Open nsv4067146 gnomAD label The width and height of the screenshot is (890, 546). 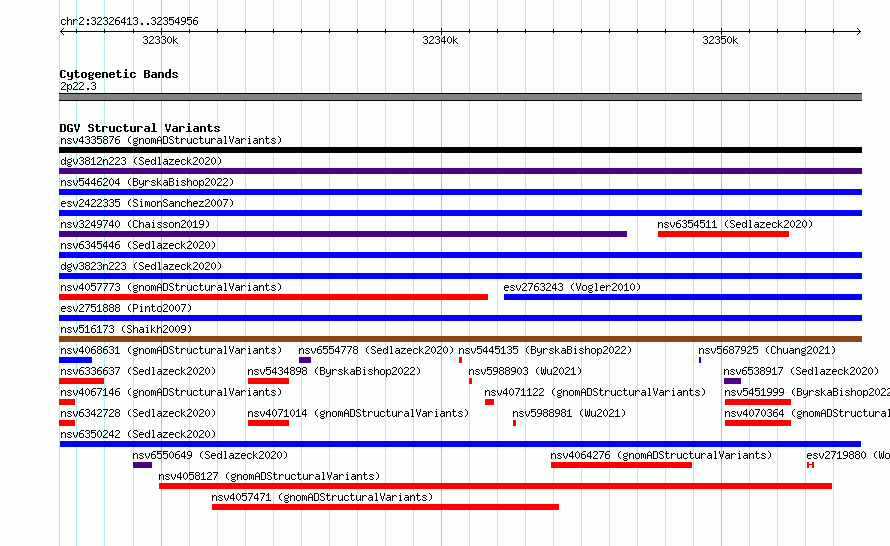coord(171,392)
